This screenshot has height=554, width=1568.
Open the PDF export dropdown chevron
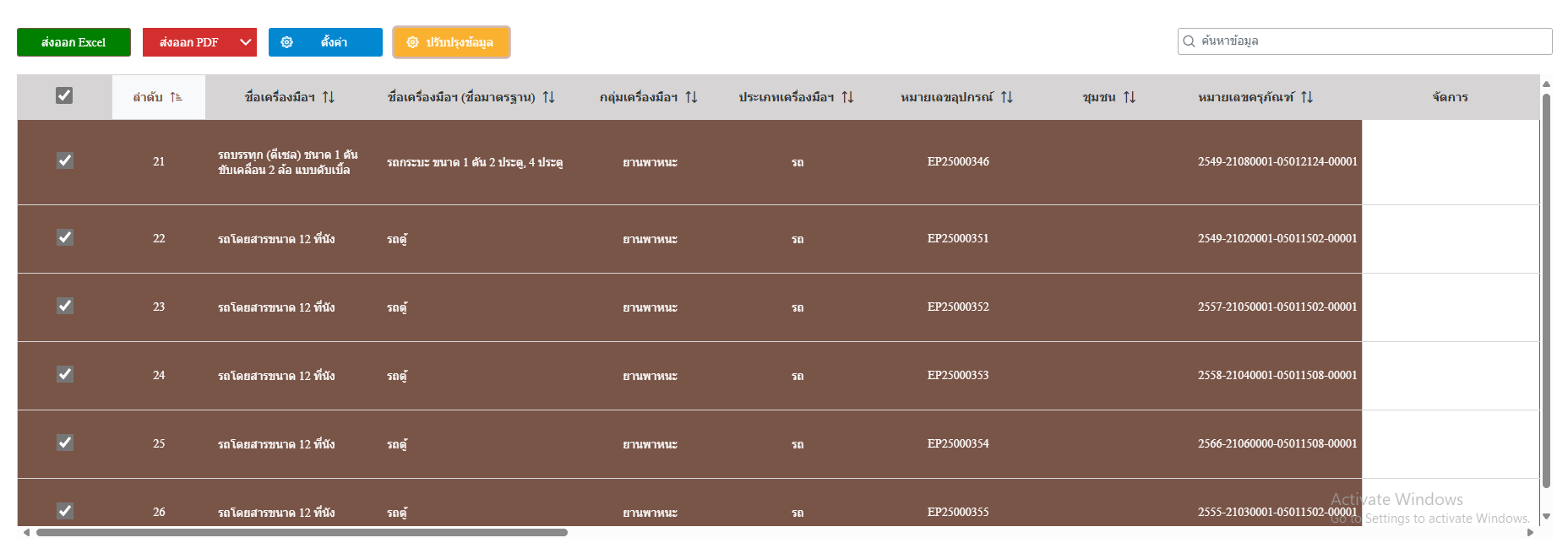(246, 42)
